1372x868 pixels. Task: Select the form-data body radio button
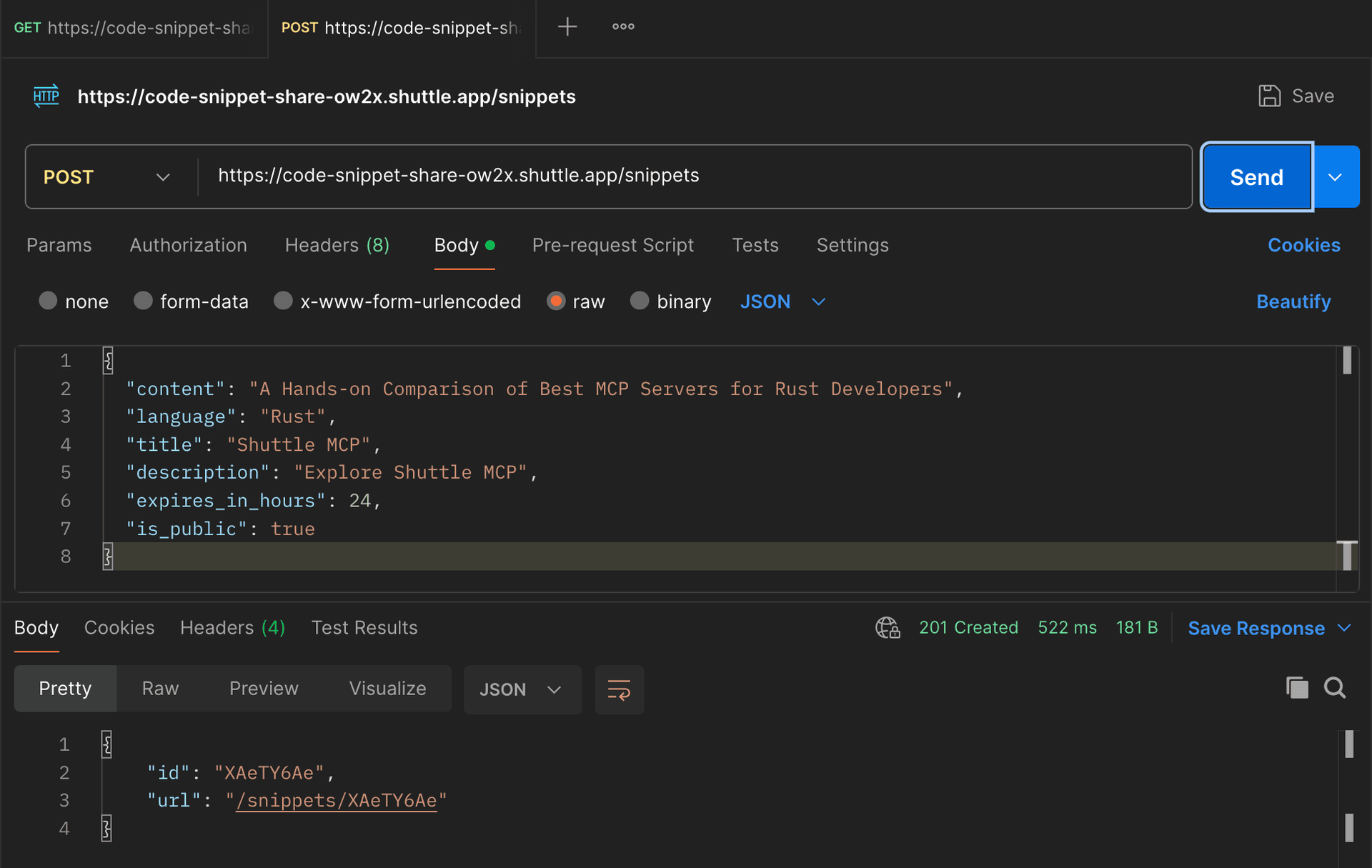click(143, 301)
